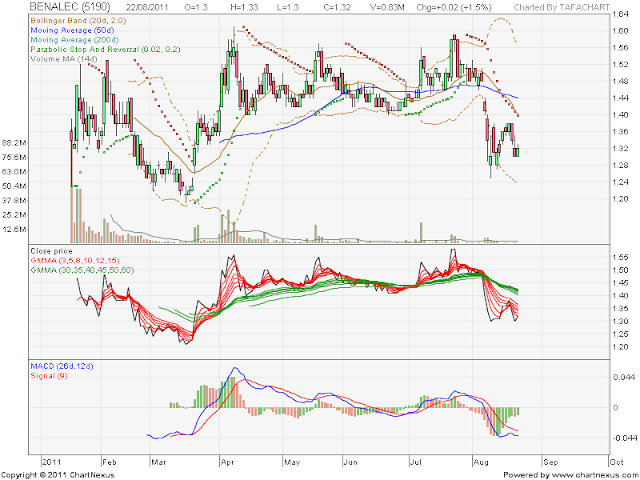Select the green GMMA (30,35,40,45,50,60) label

click(82, 270)
